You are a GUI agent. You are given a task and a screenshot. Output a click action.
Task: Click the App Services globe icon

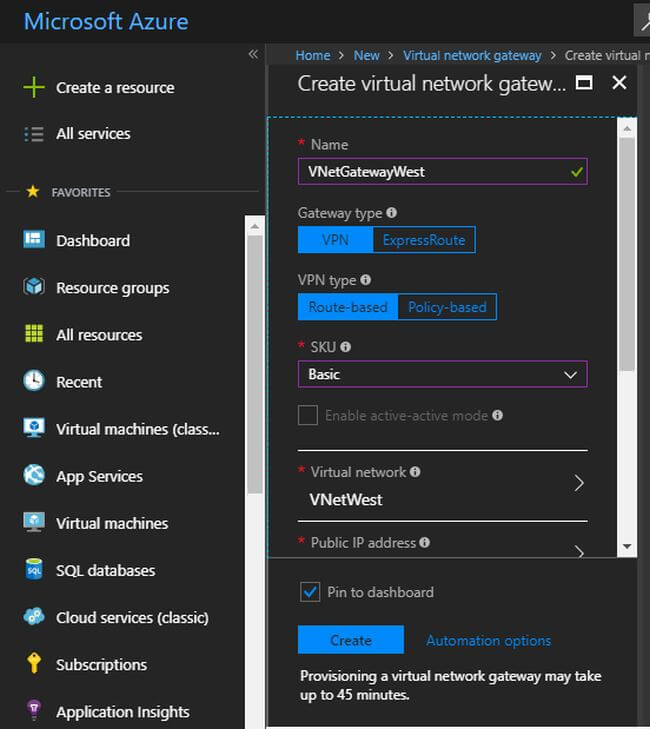(34, 475)
